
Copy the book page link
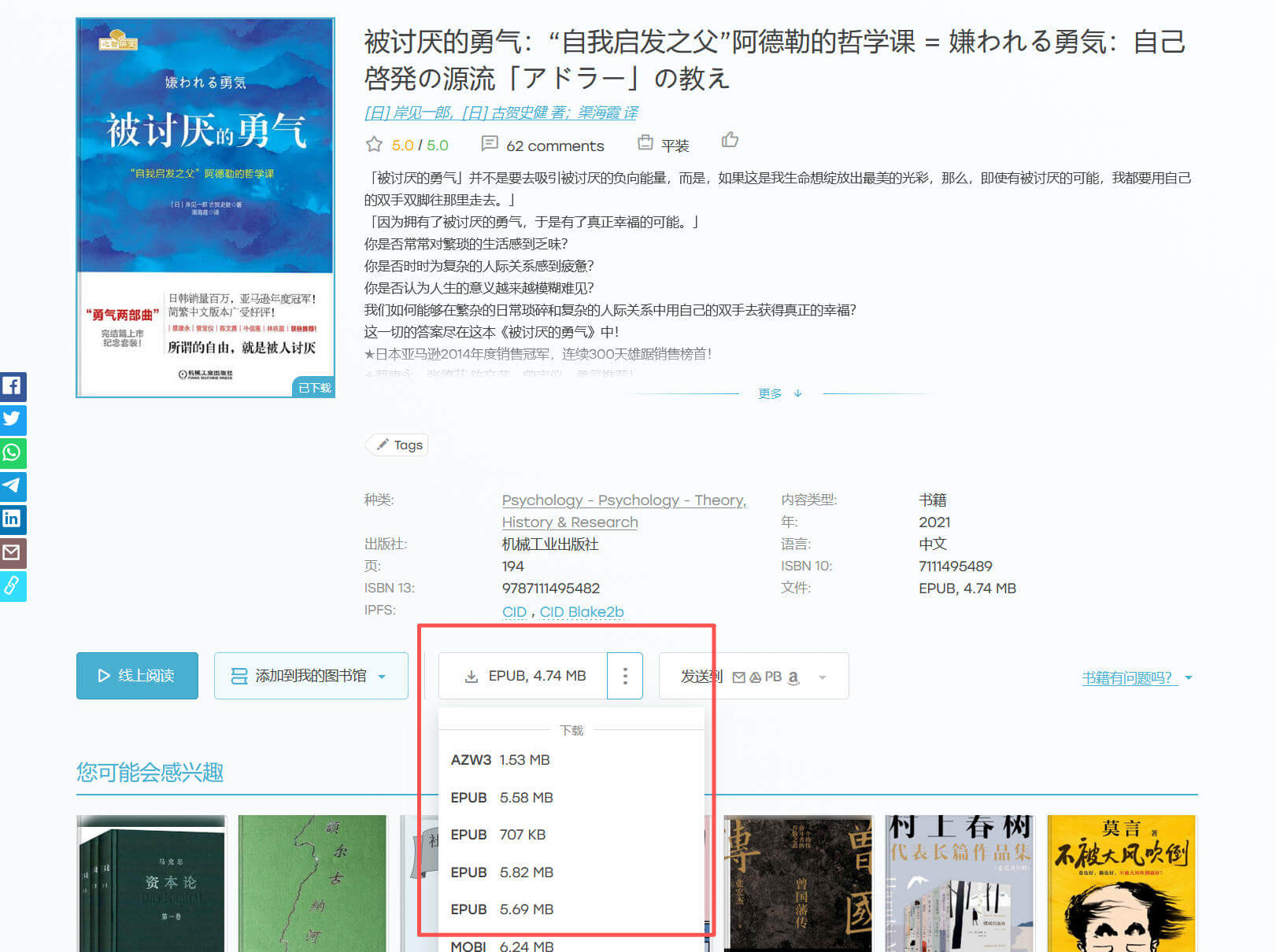(x=13, y=586)
